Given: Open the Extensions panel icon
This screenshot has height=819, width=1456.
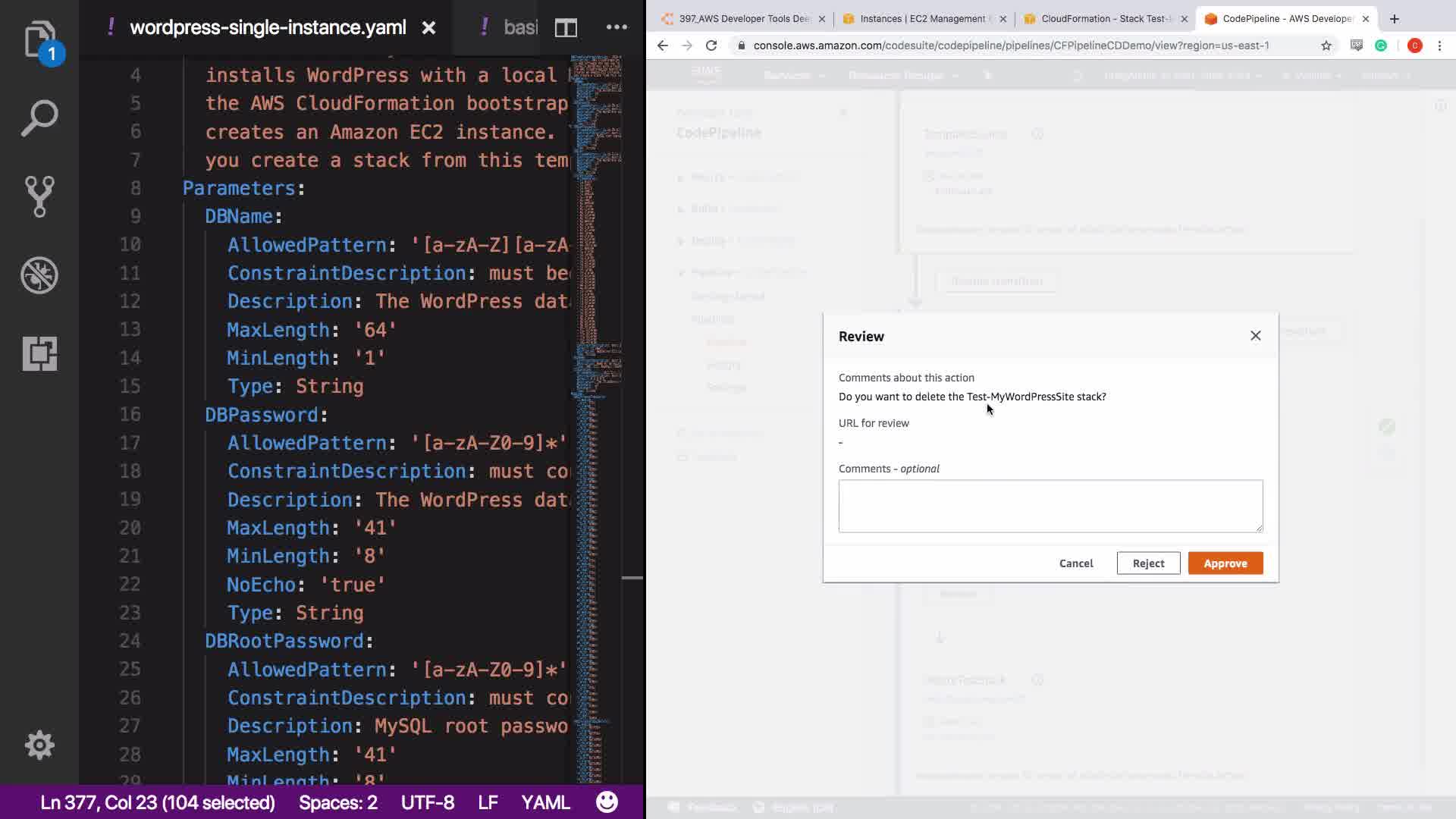Looking at the screenshot, I should coord(39,353).
